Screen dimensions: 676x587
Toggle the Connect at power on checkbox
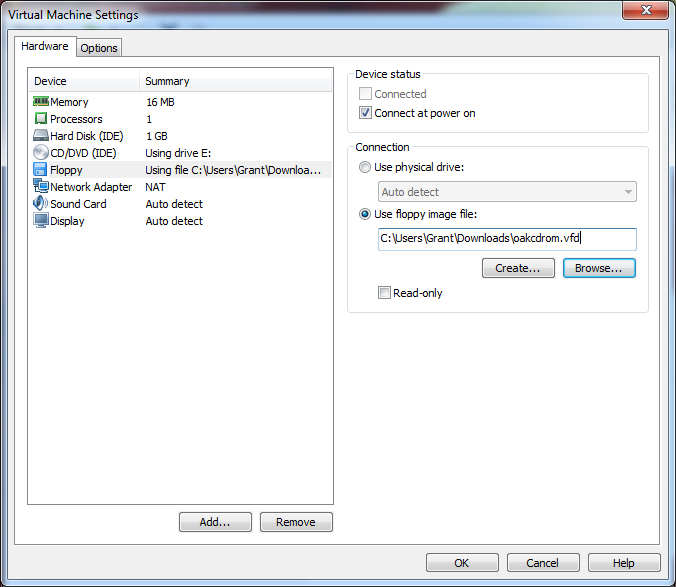coord(365,113)
